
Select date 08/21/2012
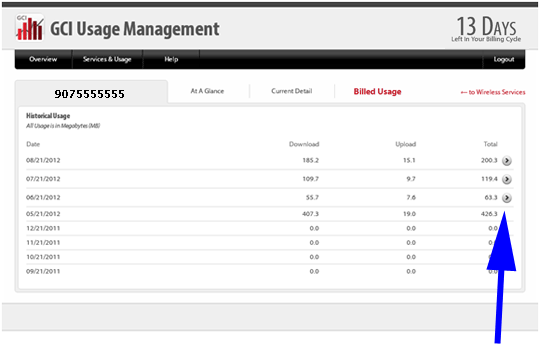click(x=43, y=160)
